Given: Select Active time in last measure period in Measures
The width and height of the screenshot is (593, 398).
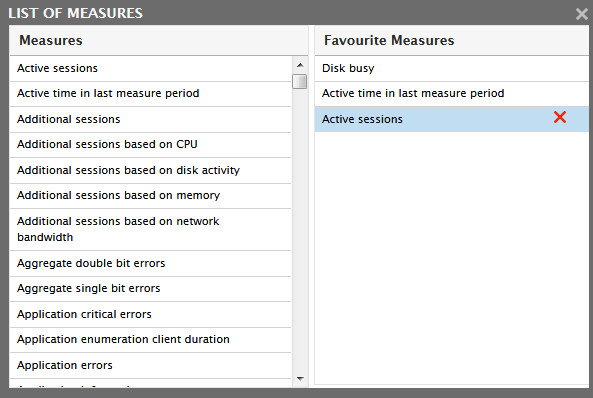Looking at the screenshot, I should [151, 93].
